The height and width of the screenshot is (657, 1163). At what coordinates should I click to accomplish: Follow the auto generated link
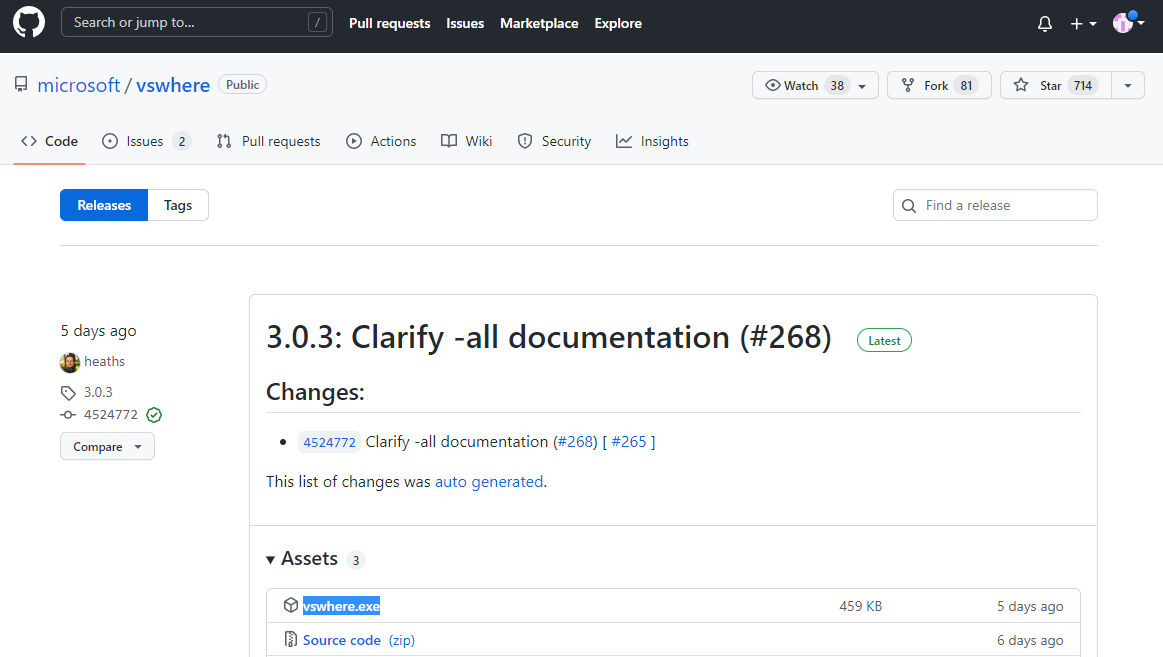(x=489, y=482)
